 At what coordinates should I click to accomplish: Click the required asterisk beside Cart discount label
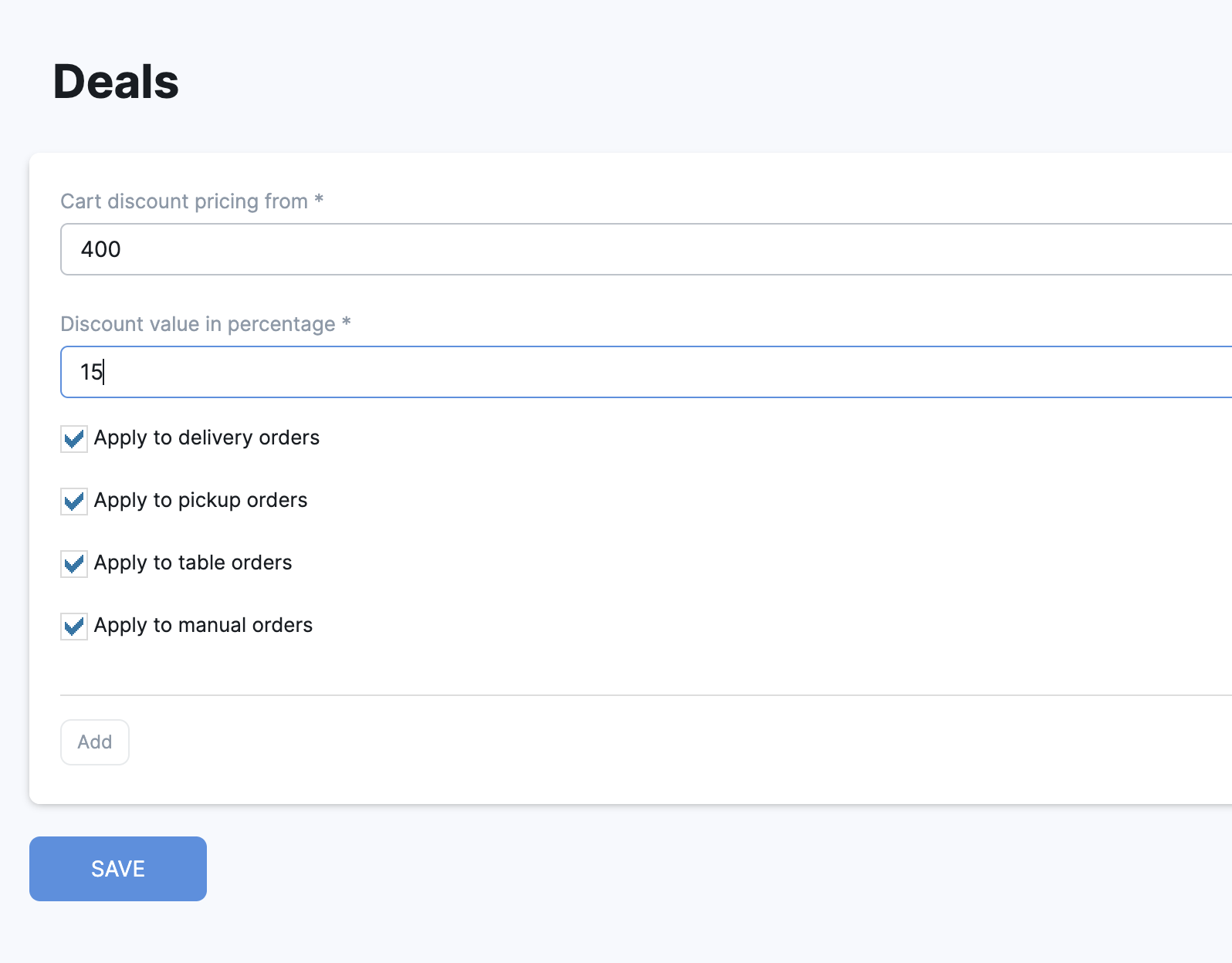pos(319,200)
